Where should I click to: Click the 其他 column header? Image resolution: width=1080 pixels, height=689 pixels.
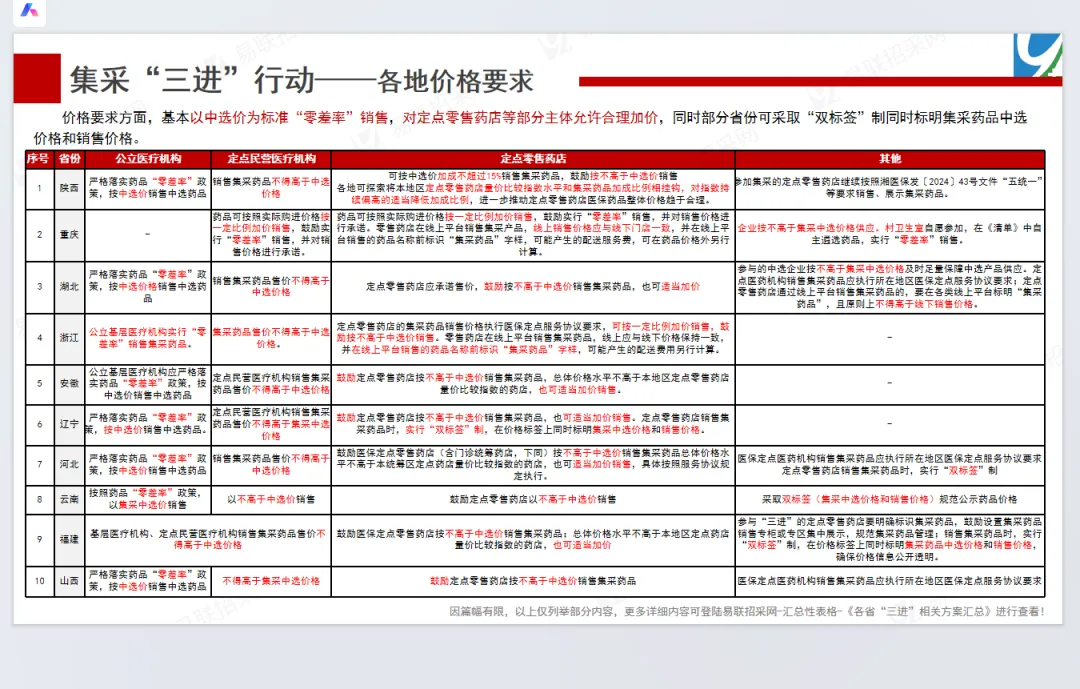click(x=890, y=159)
